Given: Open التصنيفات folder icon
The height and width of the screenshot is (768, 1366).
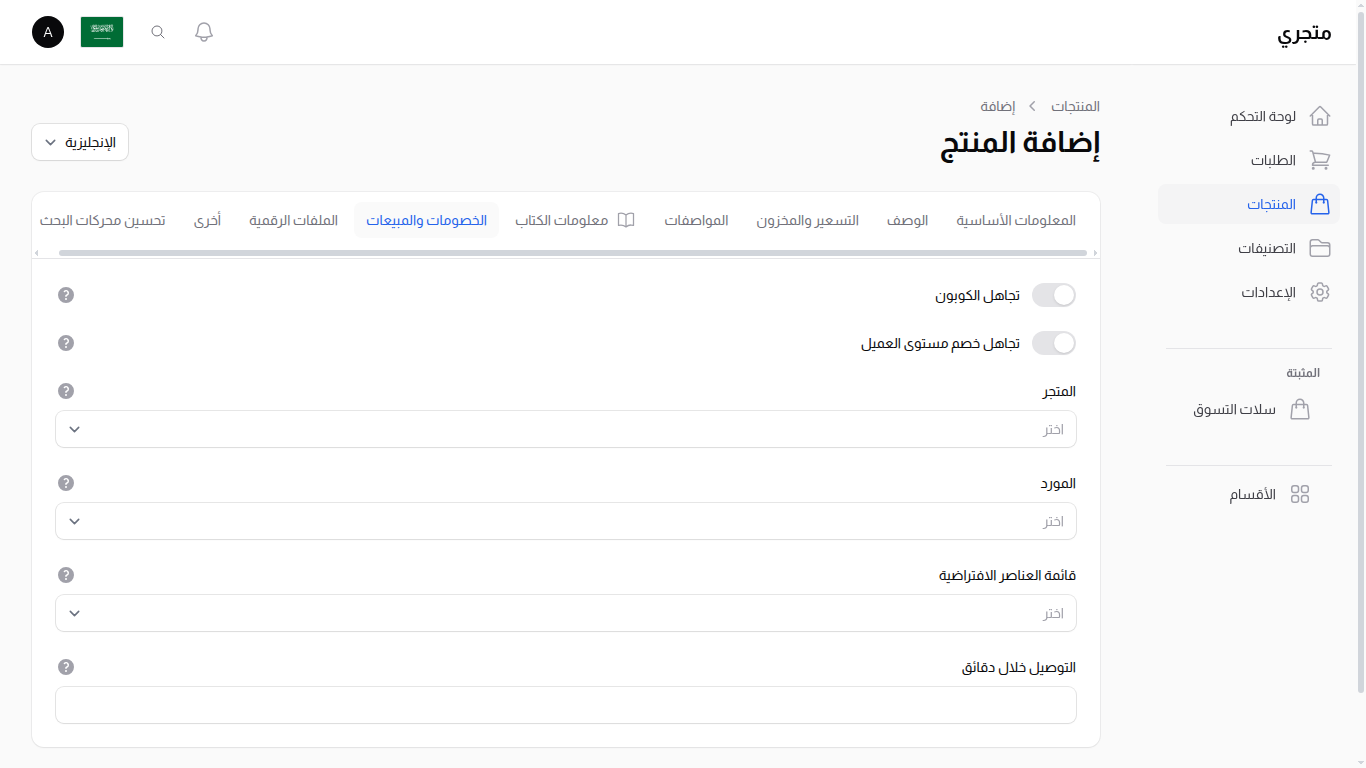Looking at the screenshot, I should (x=1320, y=248).
